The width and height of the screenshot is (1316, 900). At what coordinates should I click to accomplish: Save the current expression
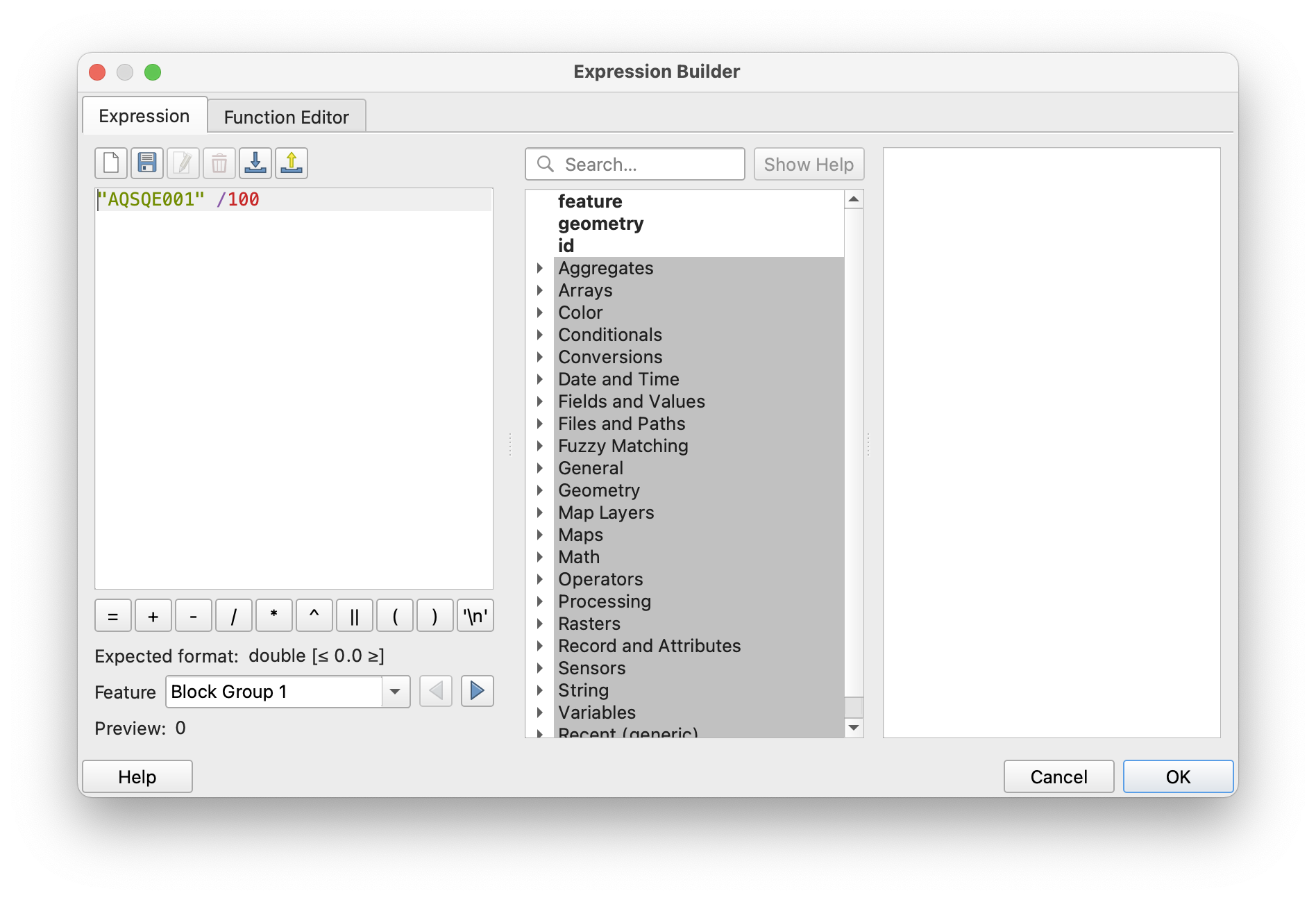(x=146, y=162)
